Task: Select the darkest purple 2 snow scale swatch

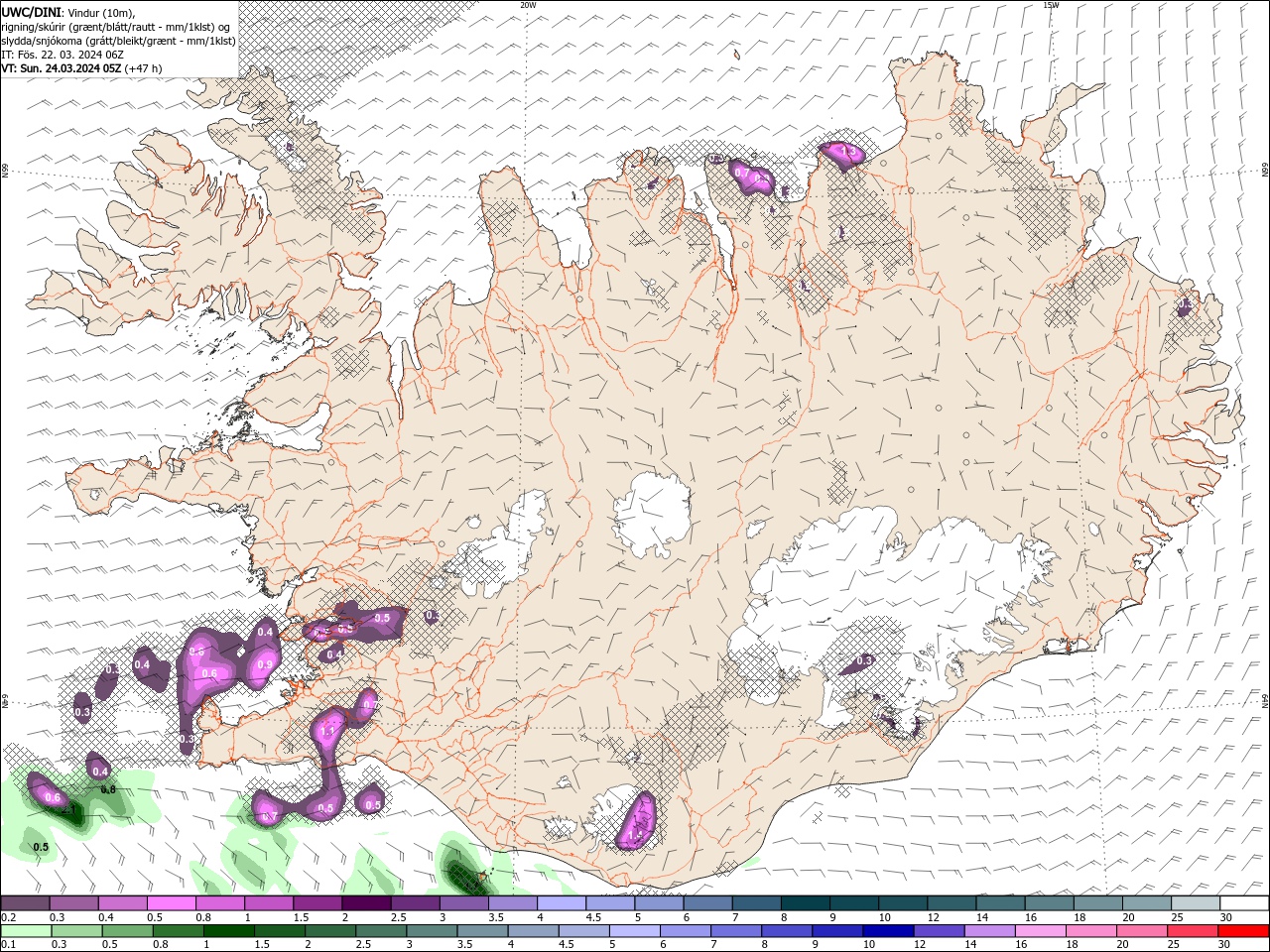Action: point(365,903)
